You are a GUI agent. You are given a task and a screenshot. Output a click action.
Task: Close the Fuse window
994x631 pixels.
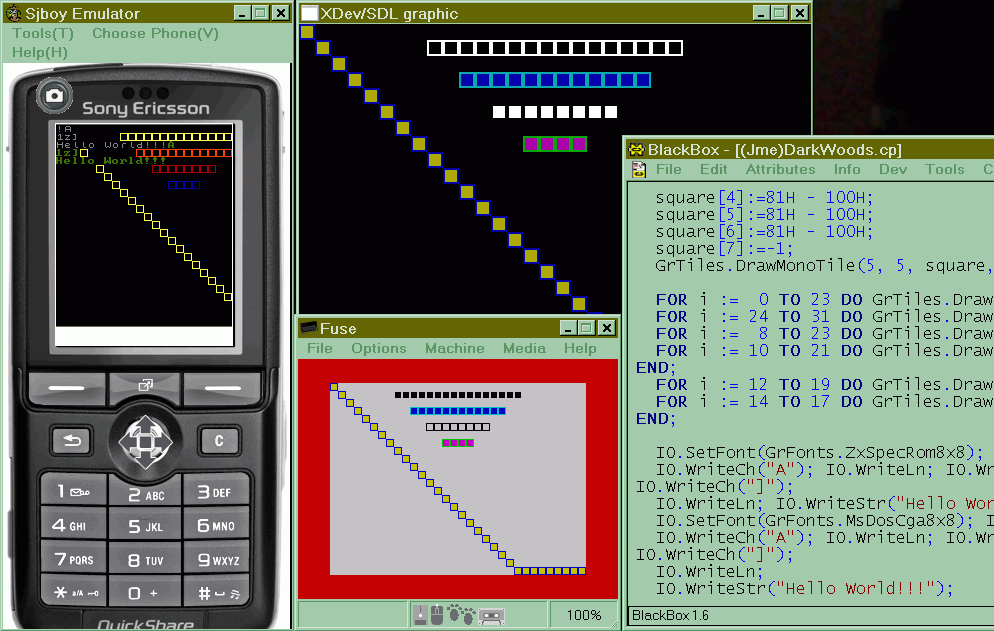pyautogui.click(x=607, y=328)
